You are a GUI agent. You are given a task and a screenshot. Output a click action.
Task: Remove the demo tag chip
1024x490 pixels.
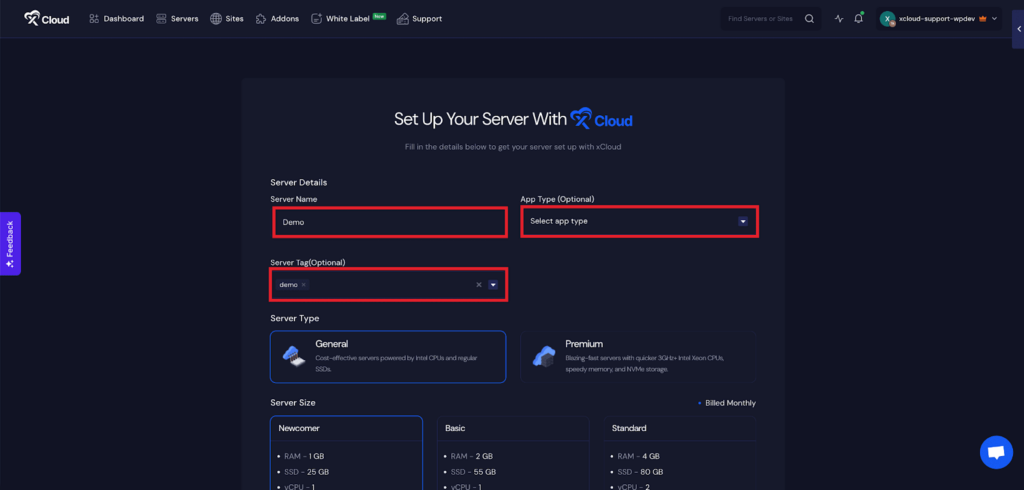coord(303,285)
